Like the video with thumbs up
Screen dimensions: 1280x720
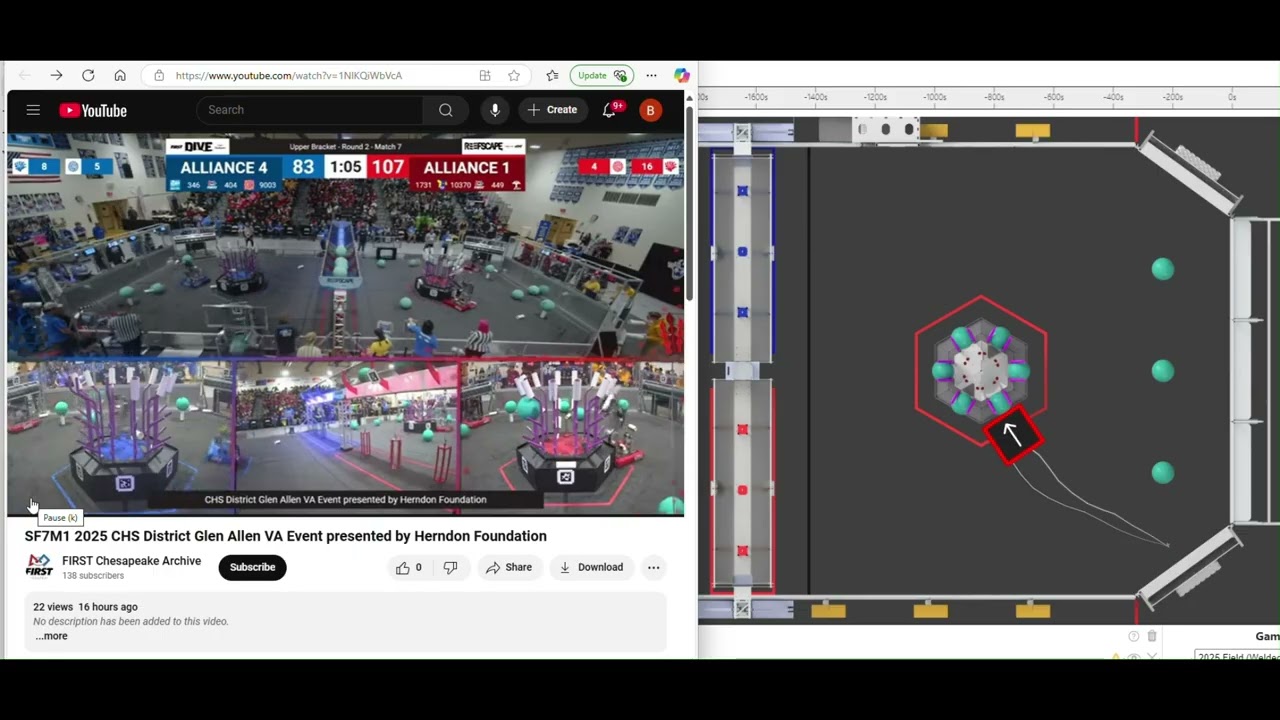(x=408, y=567)
